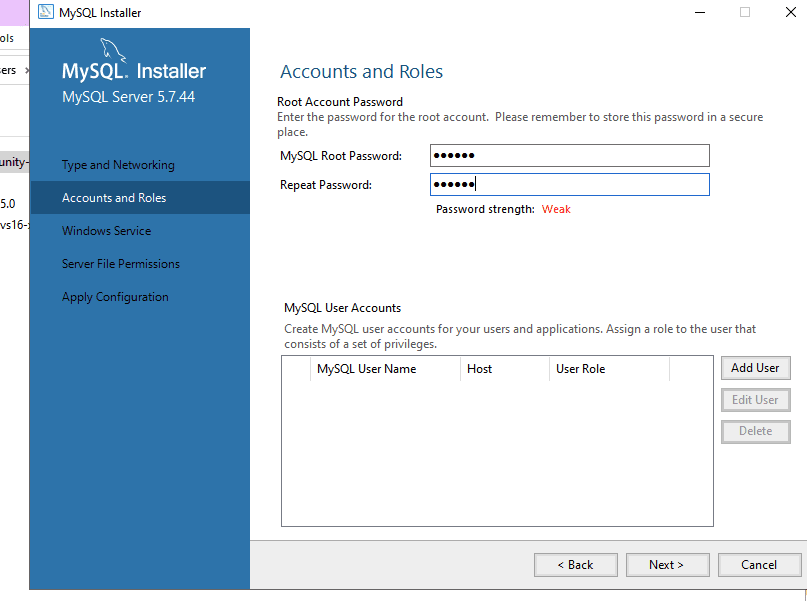
Task: Click into the Repeat Password field
Action: tap(569, 185)
